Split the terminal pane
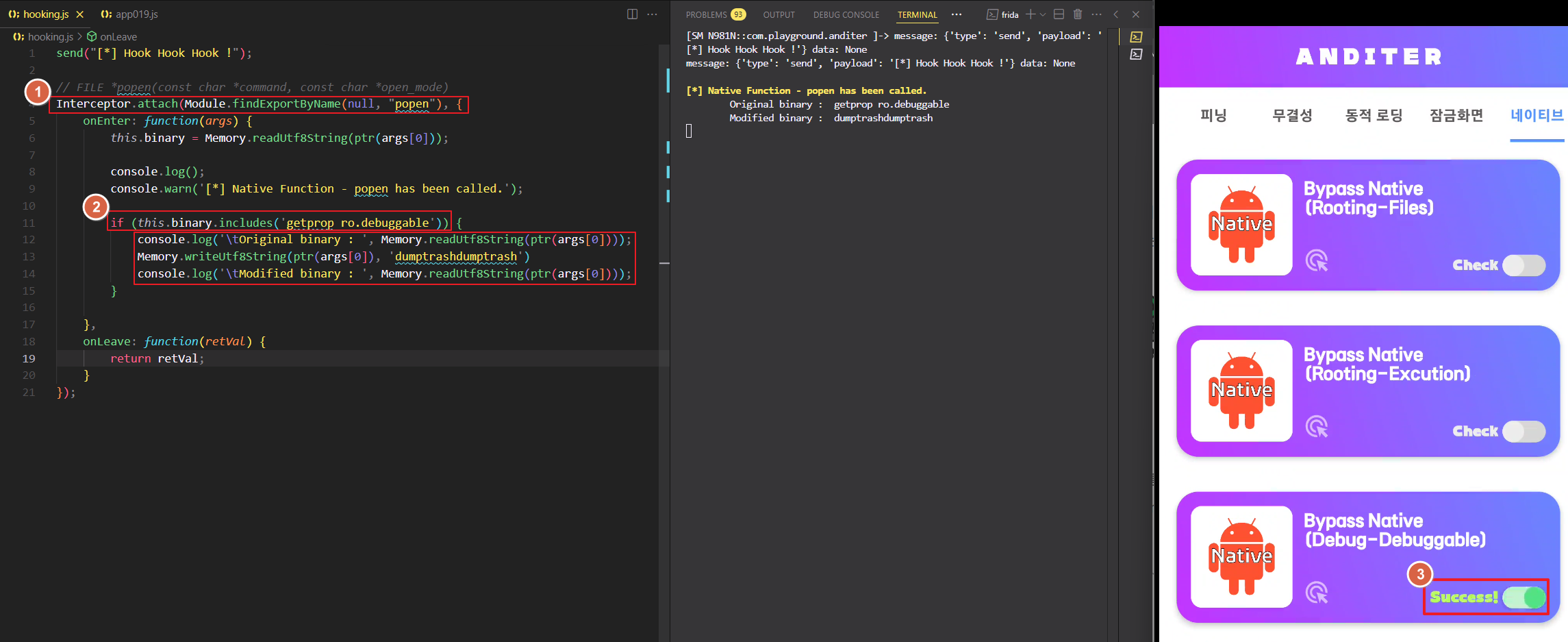The image size is (1568, 642). (1059, 14)
